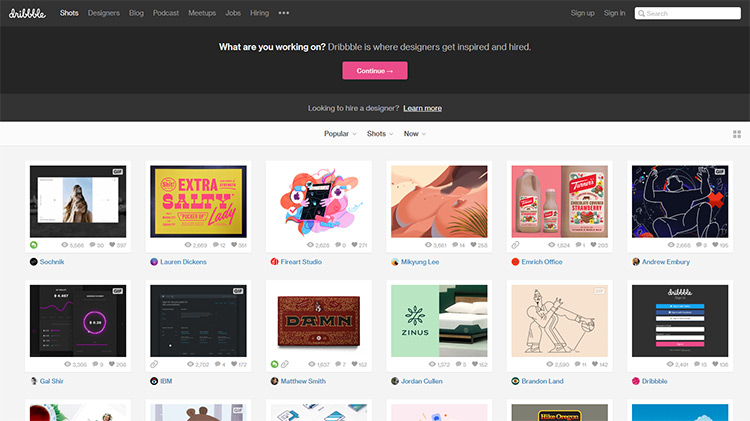
Task: Open Jobs in navigation
Action: point(233,13)
